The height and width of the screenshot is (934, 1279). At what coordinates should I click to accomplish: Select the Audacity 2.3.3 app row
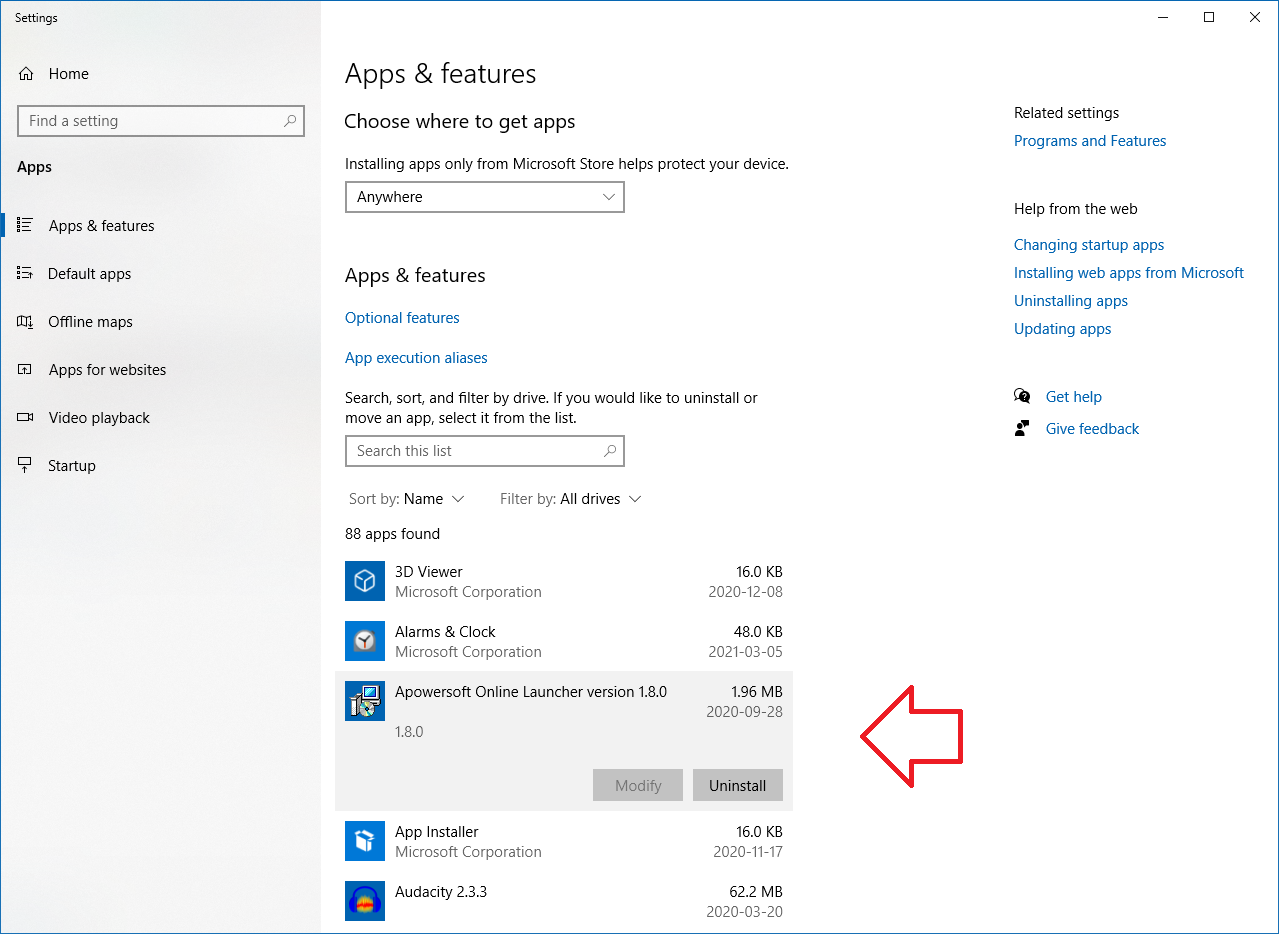(564, 901)
